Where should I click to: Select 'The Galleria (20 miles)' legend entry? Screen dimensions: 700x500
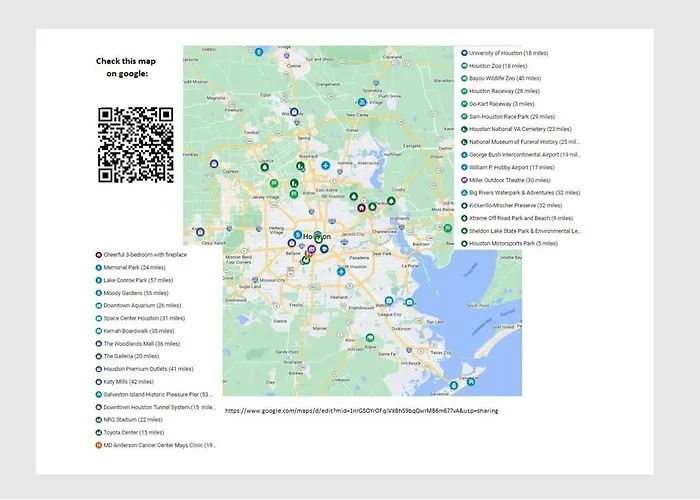pos(131,356)
